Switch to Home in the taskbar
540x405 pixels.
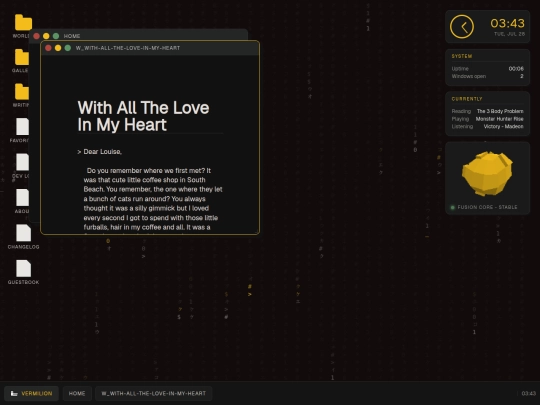(77, 393)
